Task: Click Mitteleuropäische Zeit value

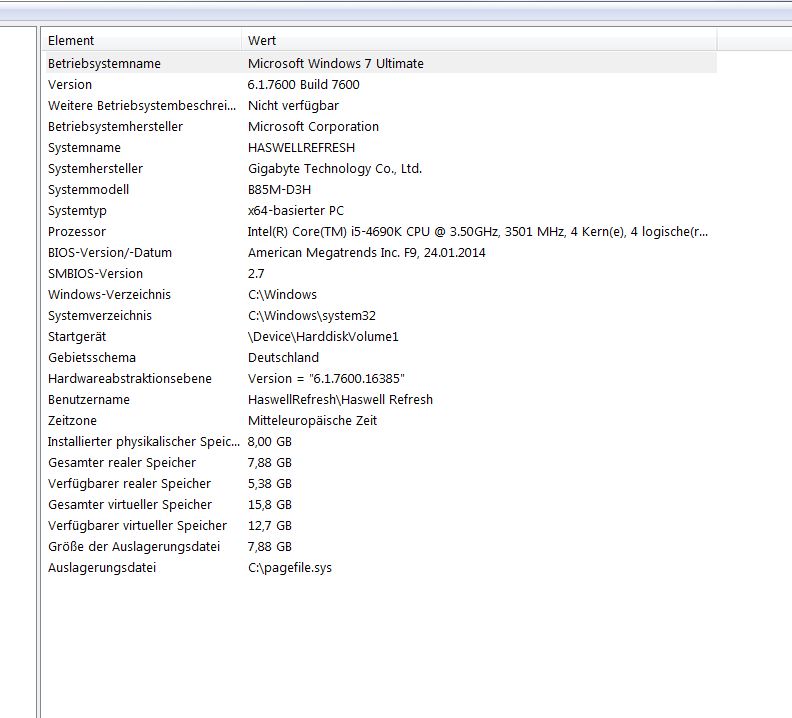Action: (x=312, y=420)
